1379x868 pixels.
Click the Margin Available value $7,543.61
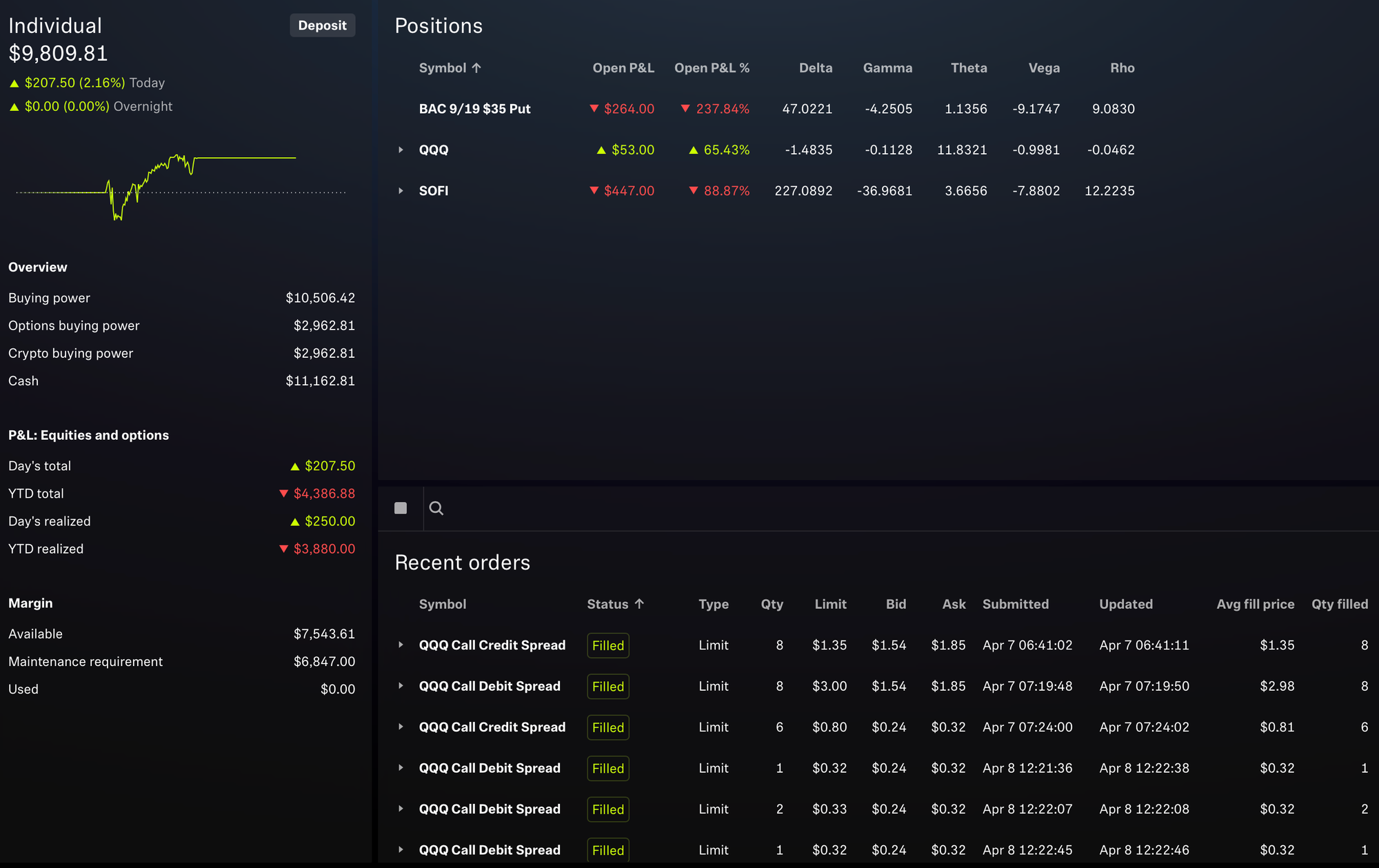click(x=325, y=634)
